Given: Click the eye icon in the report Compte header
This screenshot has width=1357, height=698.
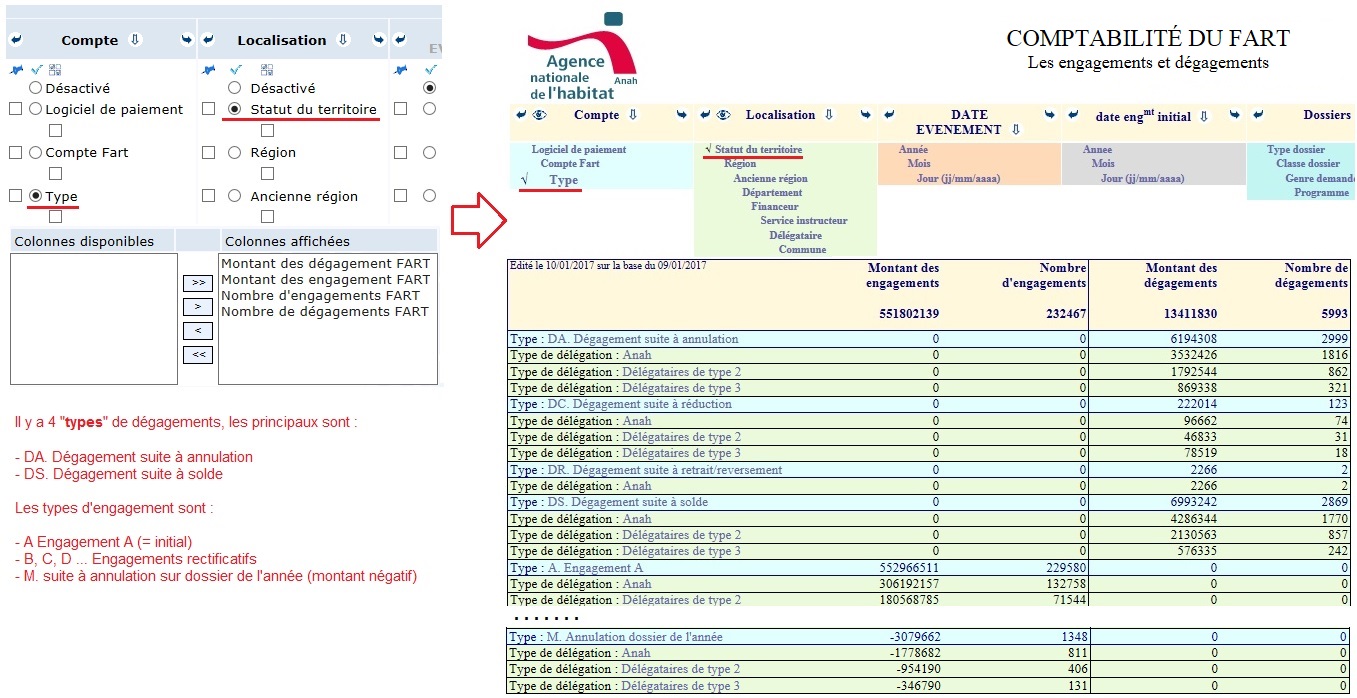Looking at the screenshot, I should point(539,115).
